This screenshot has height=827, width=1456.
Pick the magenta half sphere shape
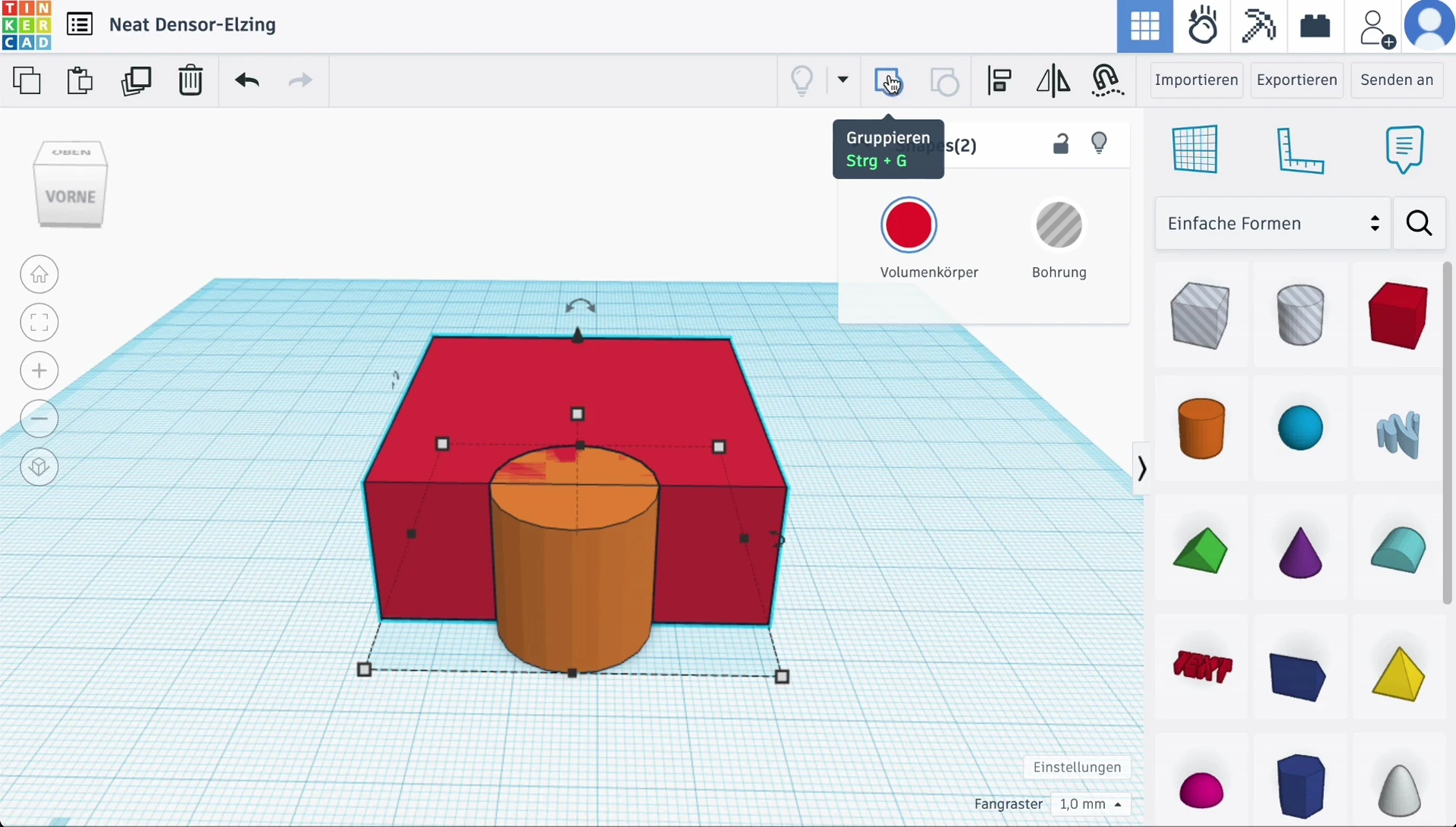(x=1201, y=791)
